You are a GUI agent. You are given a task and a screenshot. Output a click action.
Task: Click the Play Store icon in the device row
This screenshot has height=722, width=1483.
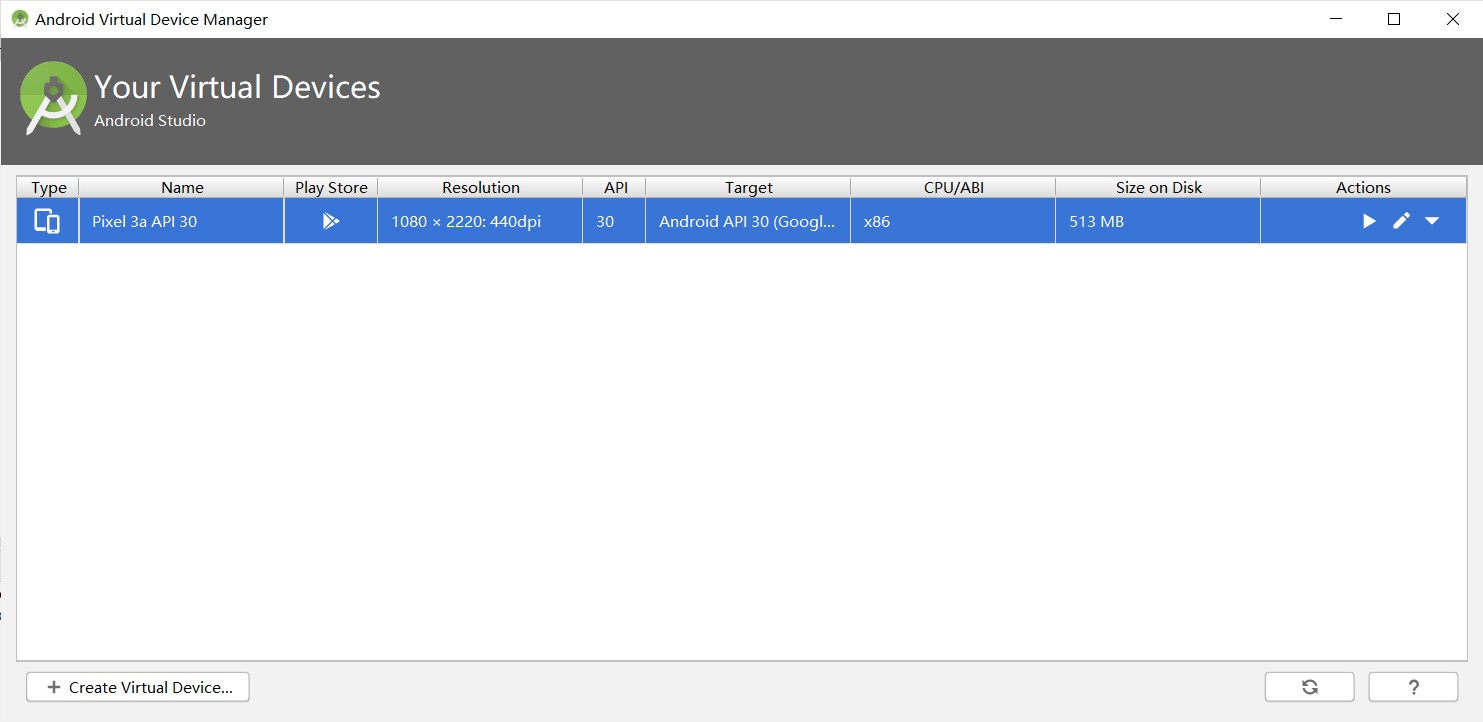331,221
